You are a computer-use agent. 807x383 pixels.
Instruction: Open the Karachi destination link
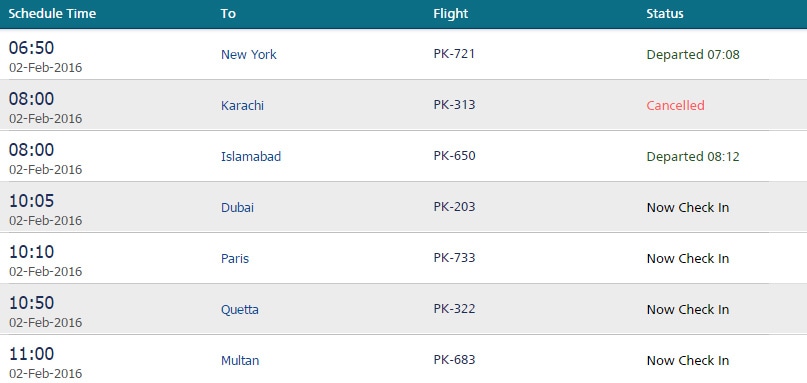pyautogui.click(x=242, y=106)
